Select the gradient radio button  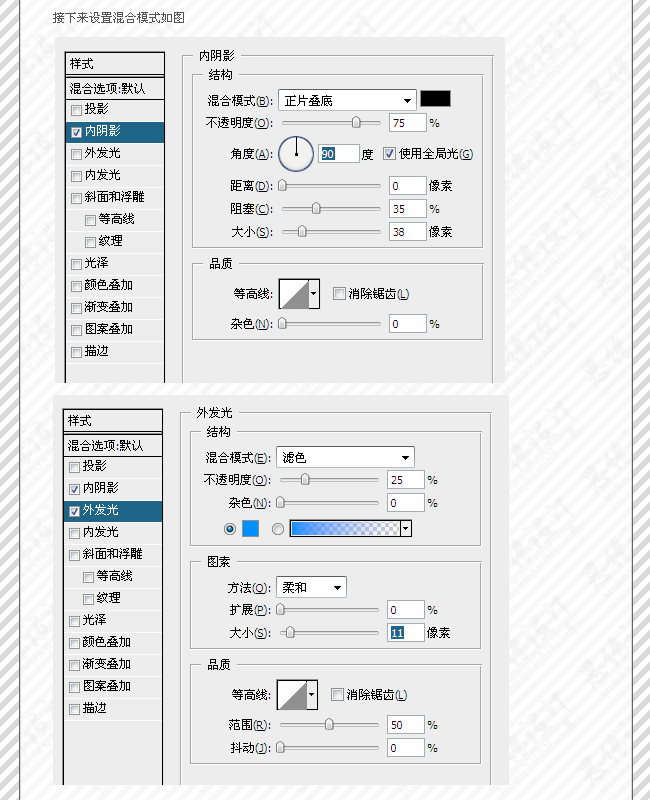click(278, 529)
